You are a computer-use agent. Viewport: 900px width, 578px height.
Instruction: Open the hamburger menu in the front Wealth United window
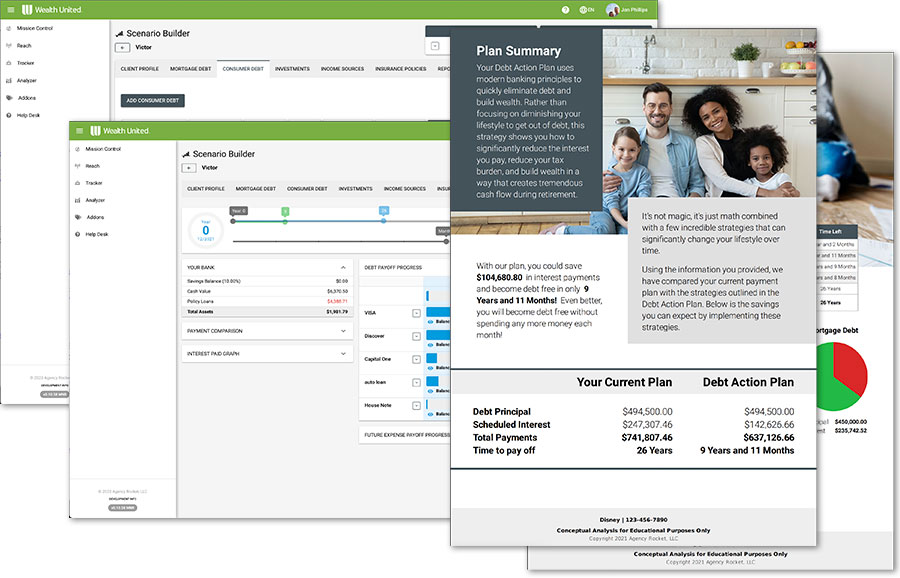(80, 131)
